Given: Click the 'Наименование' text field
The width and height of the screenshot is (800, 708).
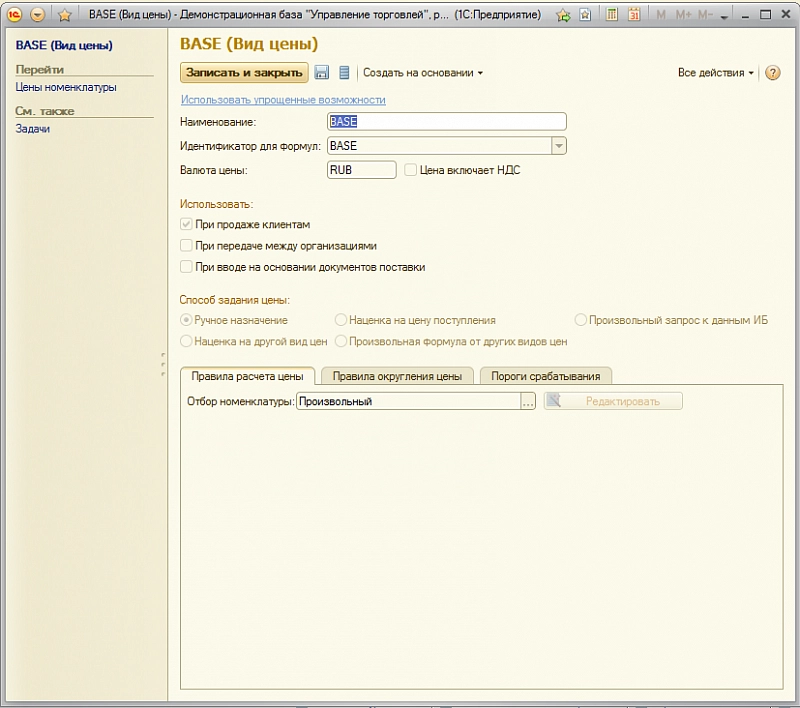Looking at the screenshot, I should point(447,122).
